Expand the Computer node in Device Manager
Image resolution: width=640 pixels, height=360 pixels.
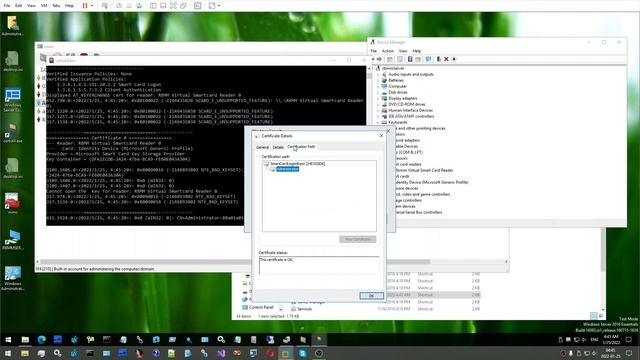pyautogui.click(x=378, y=87)
